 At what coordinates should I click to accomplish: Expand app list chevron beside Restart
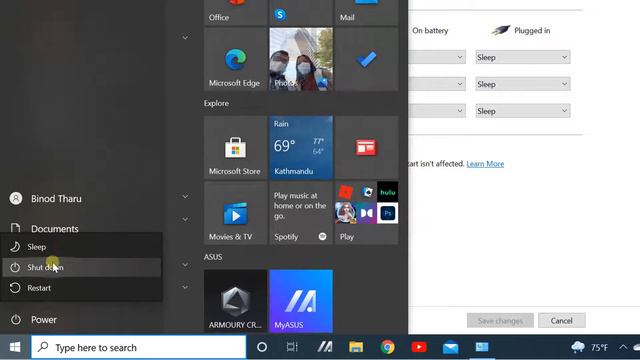pos(185,287)
